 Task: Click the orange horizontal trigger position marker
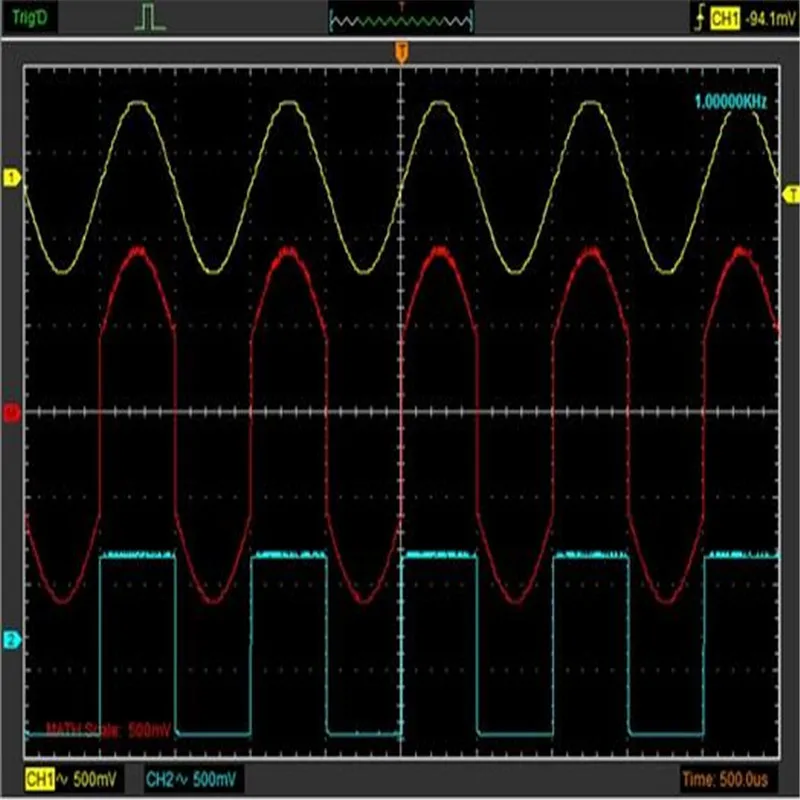(402, 53)
